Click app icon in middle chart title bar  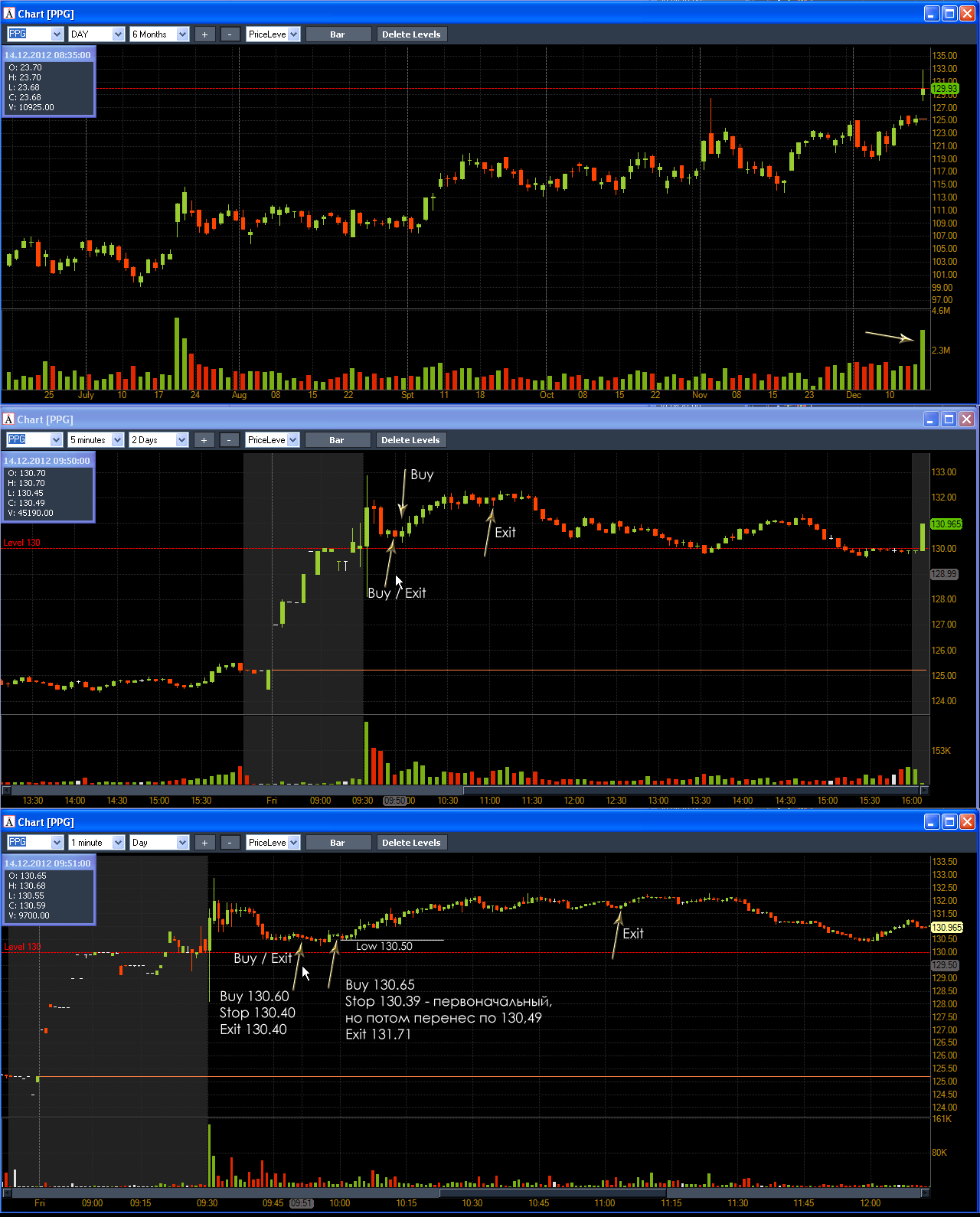(9, 419)
